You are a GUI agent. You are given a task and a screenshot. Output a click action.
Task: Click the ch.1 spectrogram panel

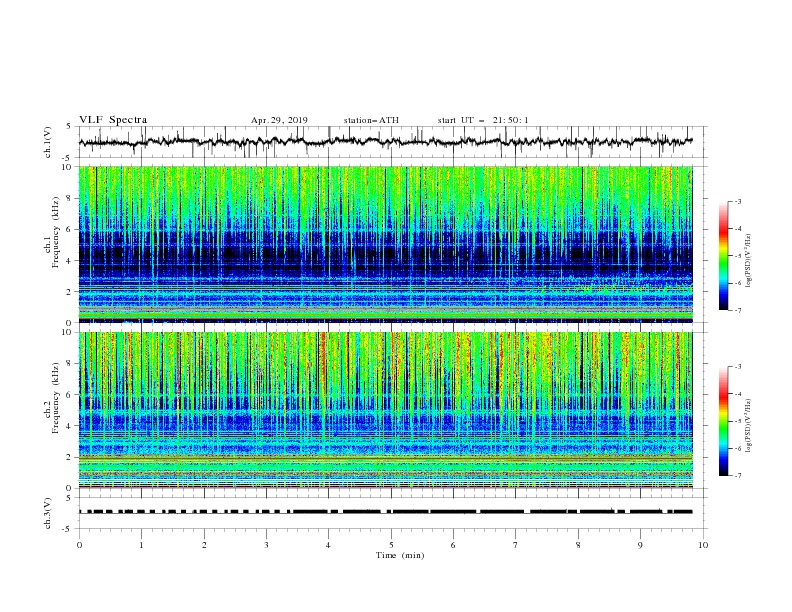point(386,244)
